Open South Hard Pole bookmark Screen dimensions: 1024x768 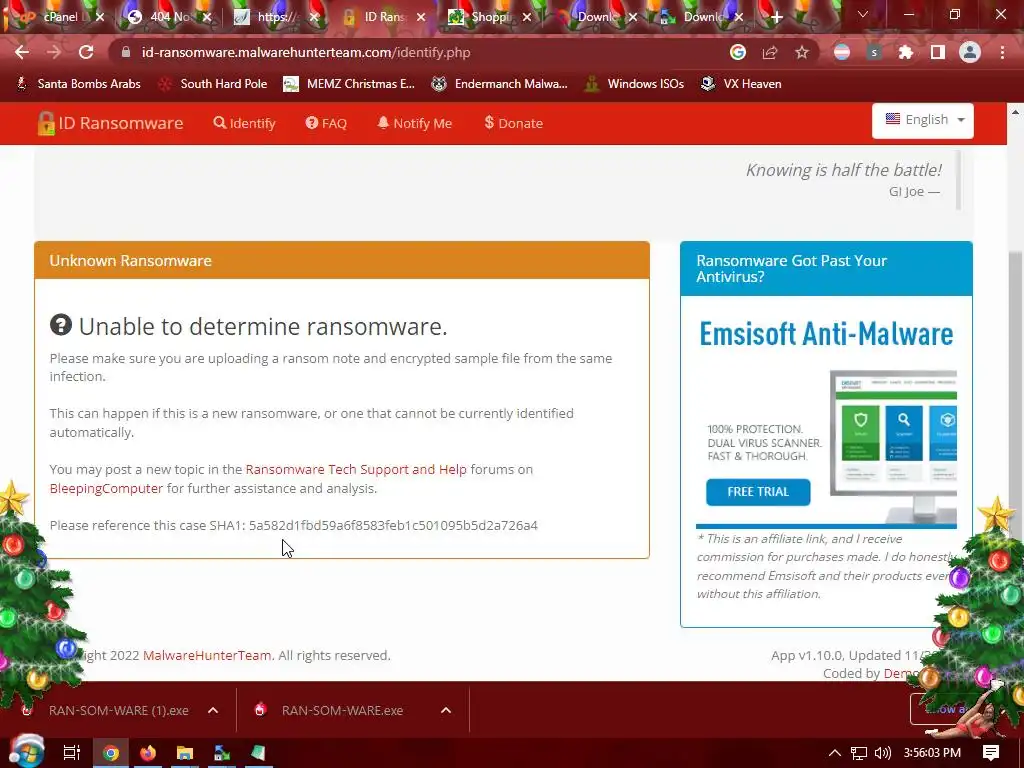click(x=213, y=84)
